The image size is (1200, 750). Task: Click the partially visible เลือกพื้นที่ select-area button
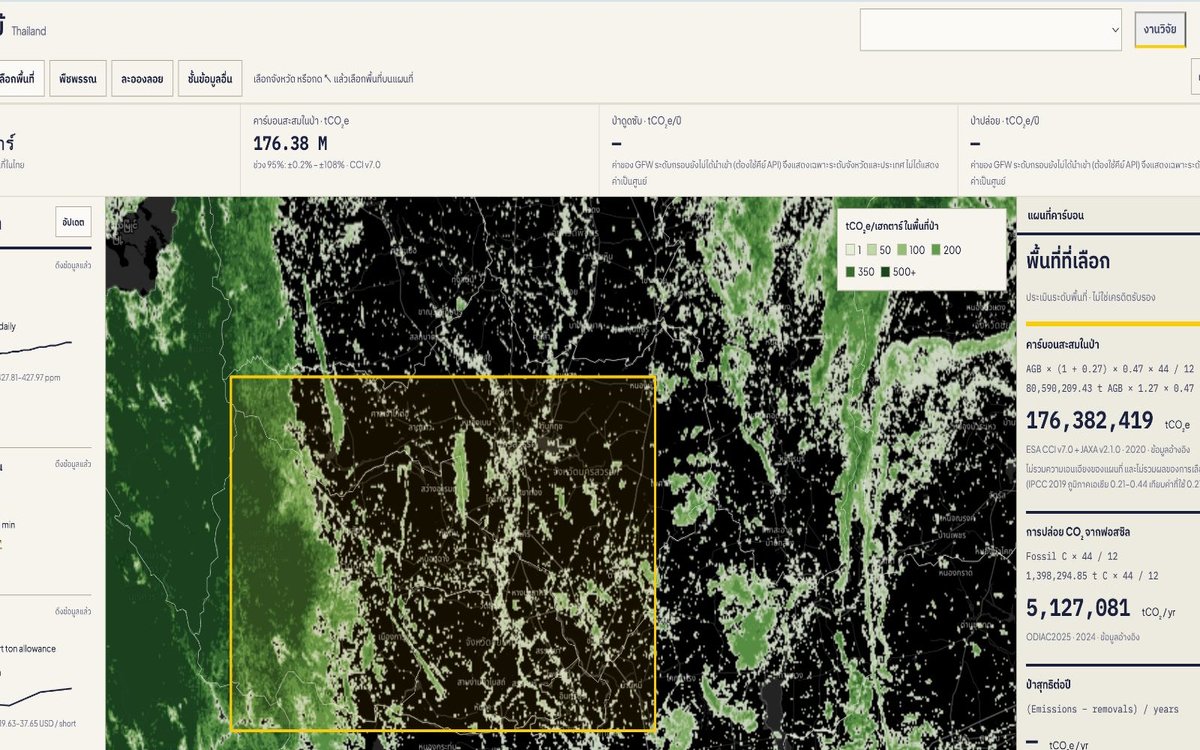click(20, 78)
